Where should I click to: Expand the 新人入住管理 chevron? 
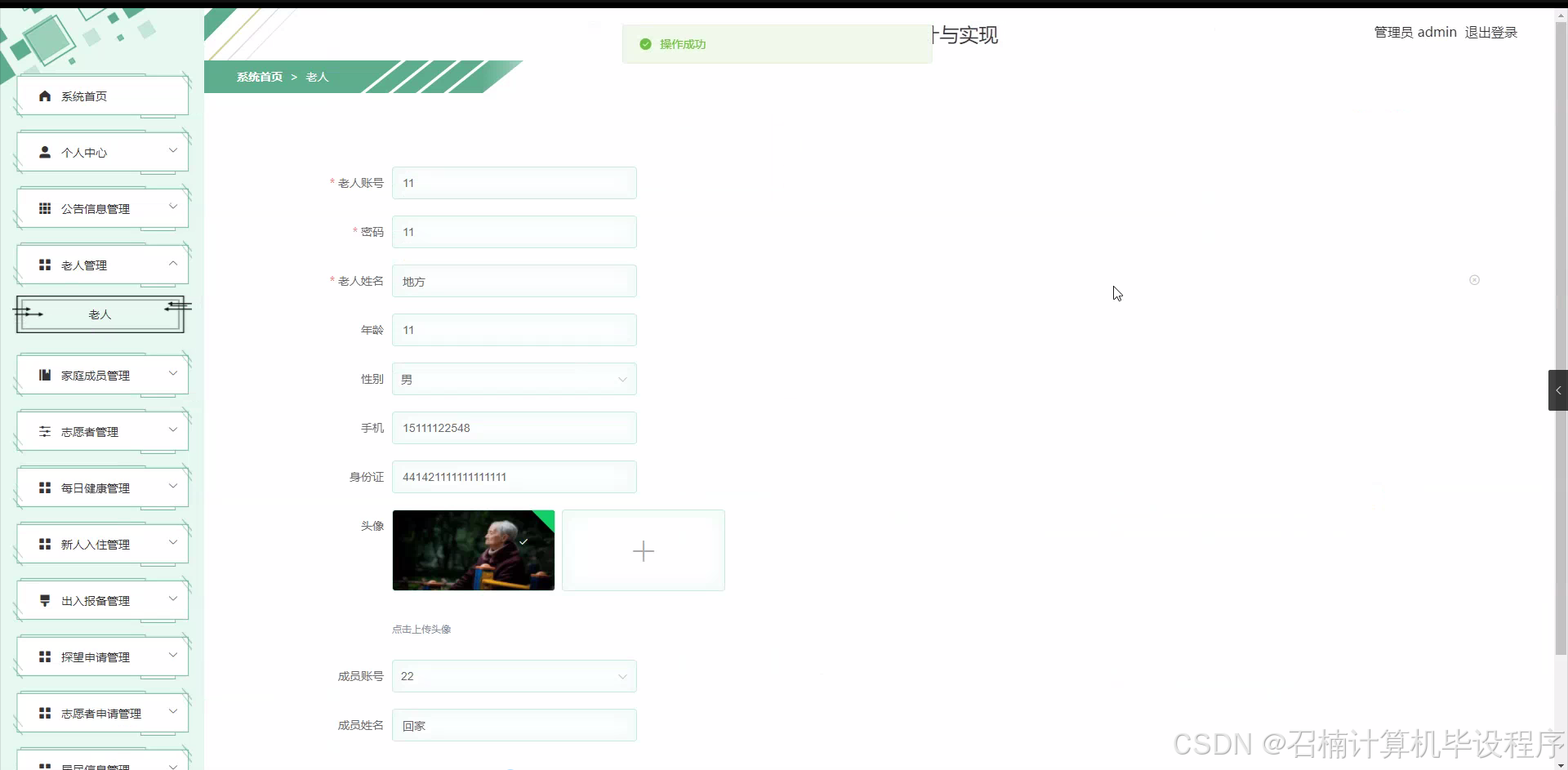[173, 543]
